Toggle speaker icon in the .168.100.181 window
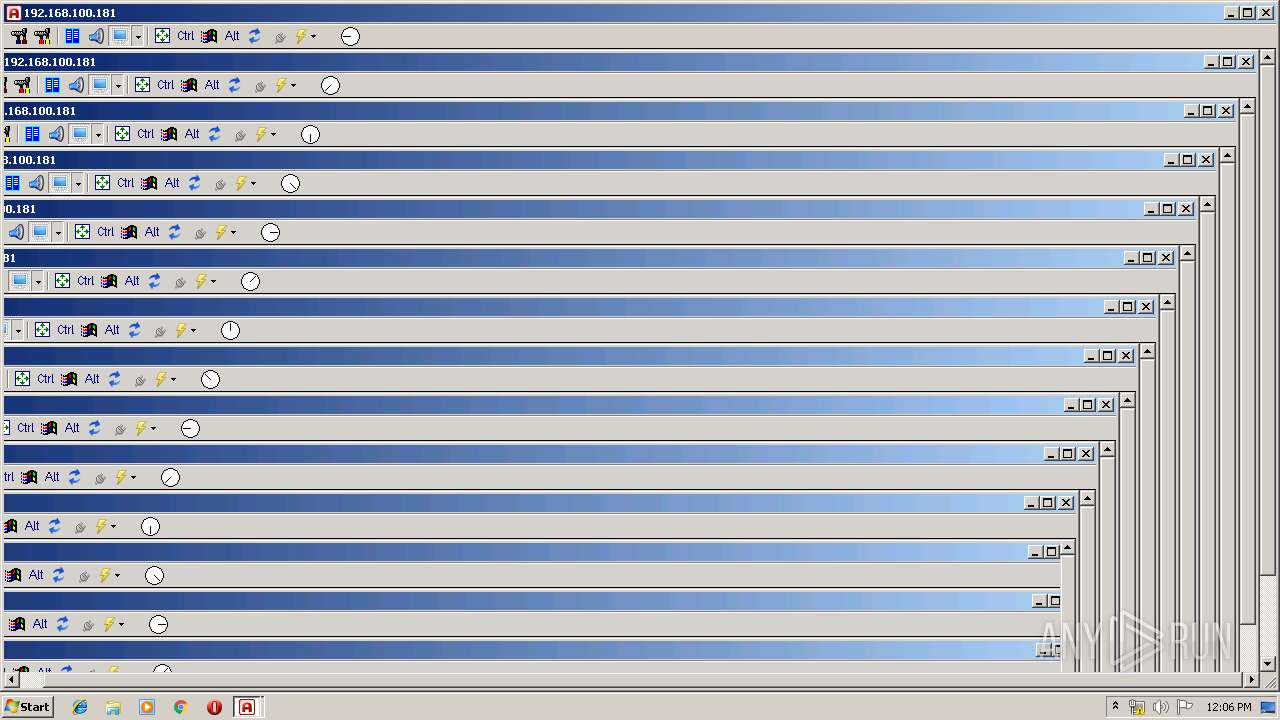The image size is (1280, 720). 56,134
